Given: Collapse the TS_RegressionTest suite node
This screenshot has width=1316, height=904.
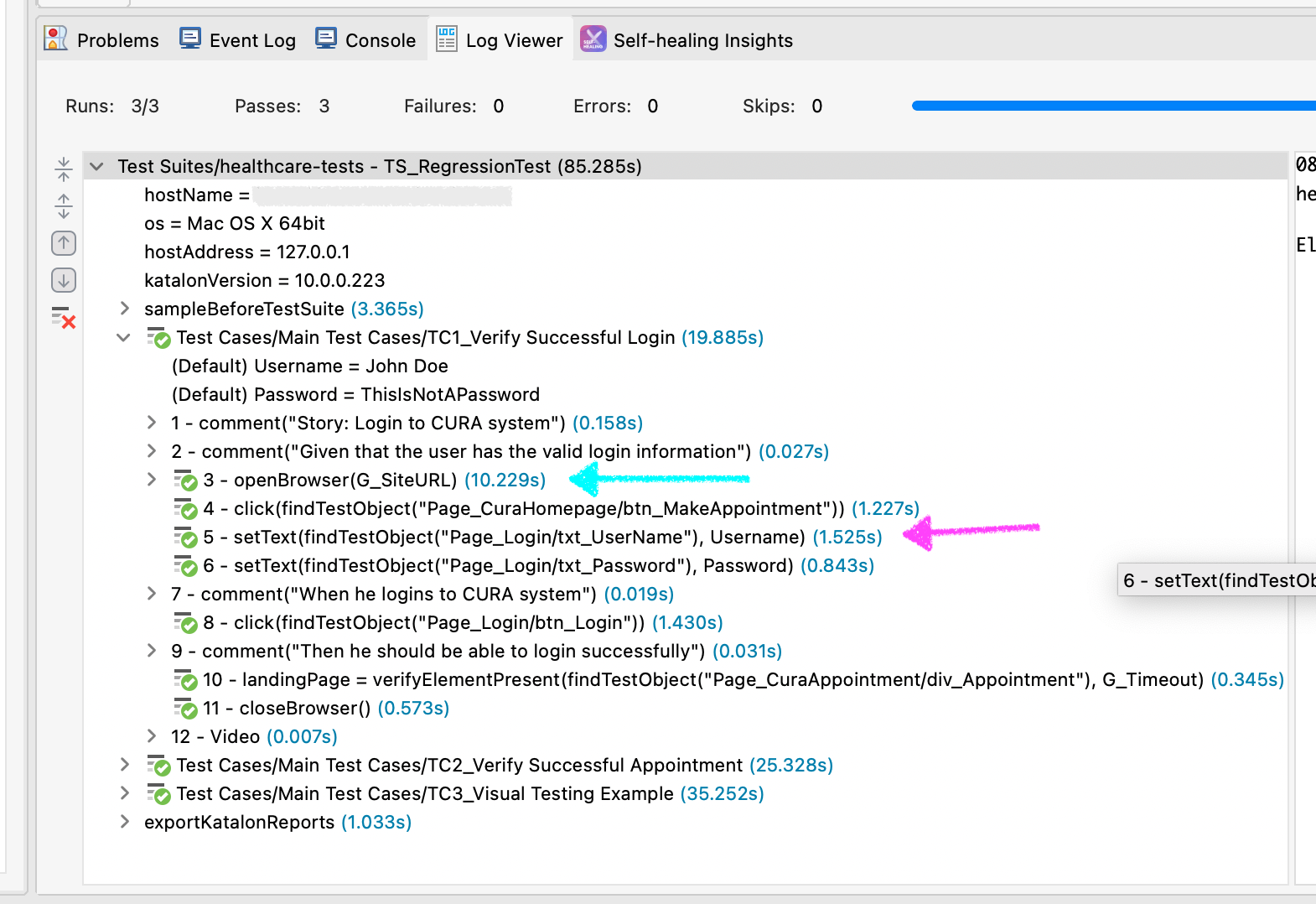Looking at the screenshot, I should coord(97,167).
